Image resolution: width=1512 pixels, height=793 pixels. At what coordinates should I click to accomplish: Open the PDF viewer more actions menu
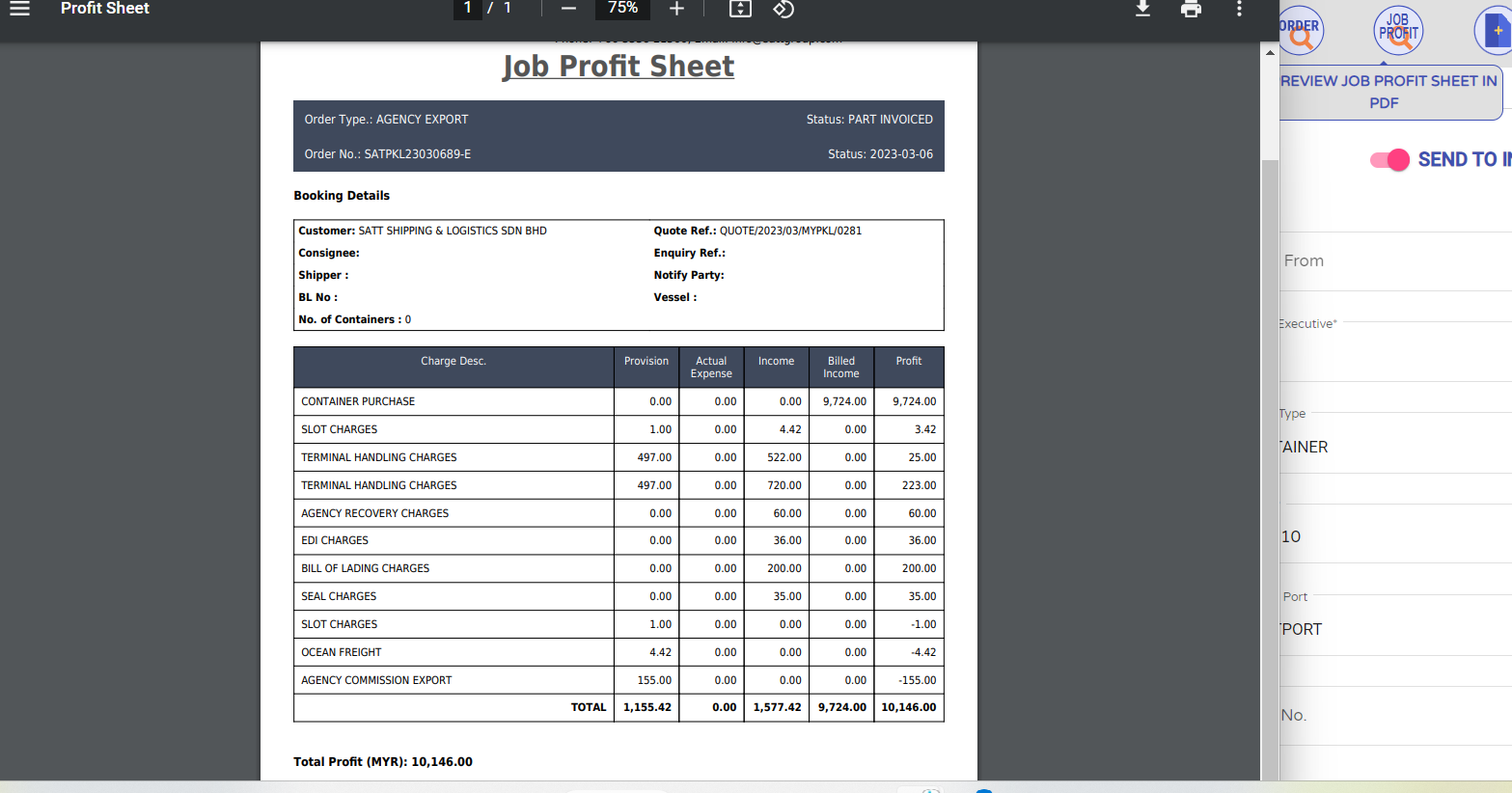coord(1240,9)
